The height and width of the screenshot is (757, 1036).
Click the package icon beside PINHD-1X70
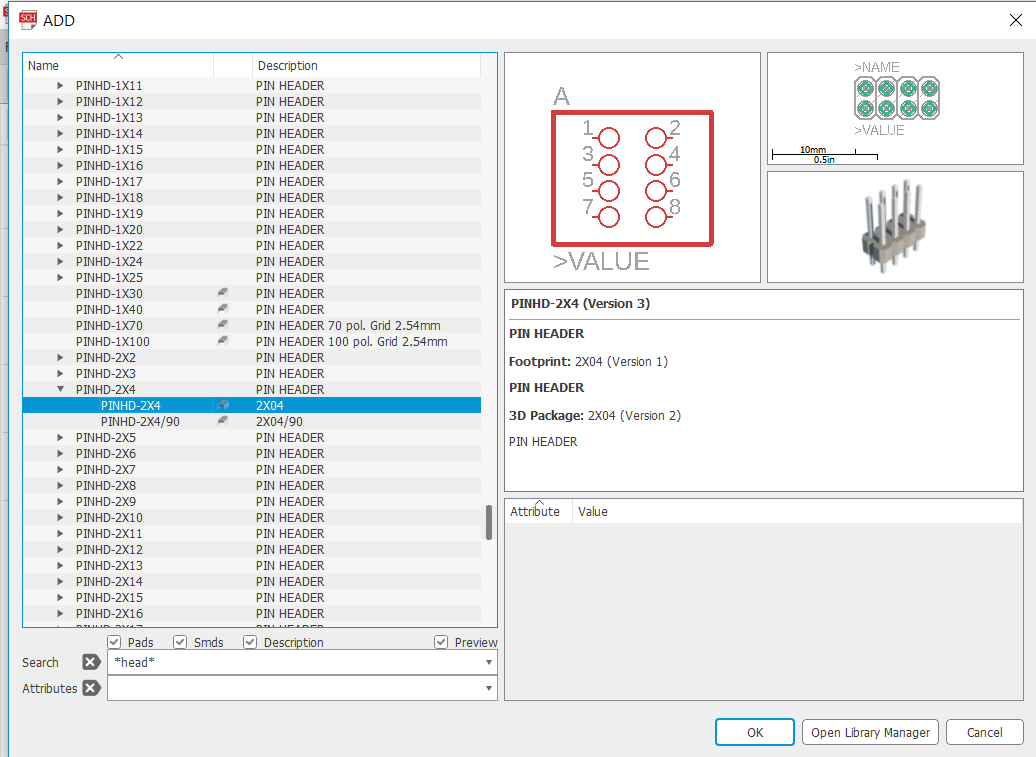(x=222, y=325)
